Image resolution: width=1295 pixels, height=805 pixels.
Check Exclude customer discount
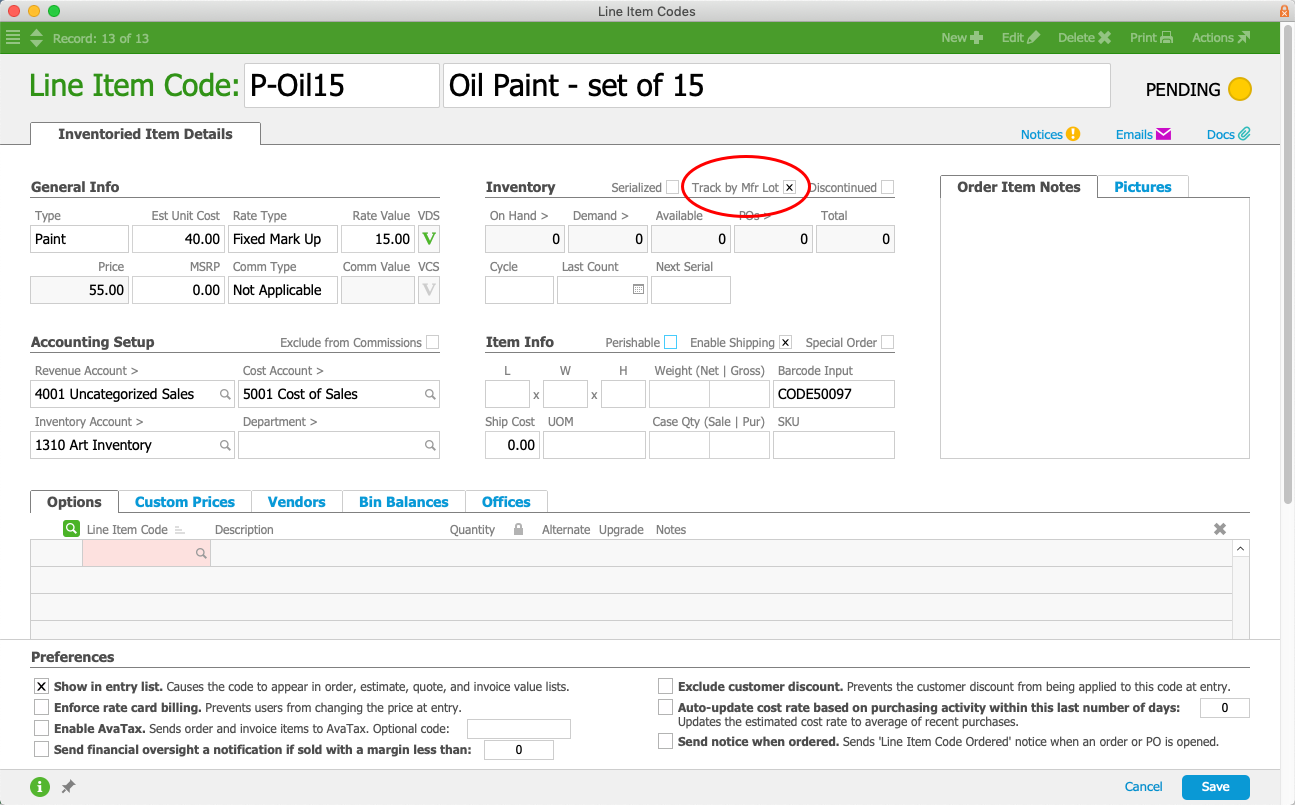click(x=665, y=687)
